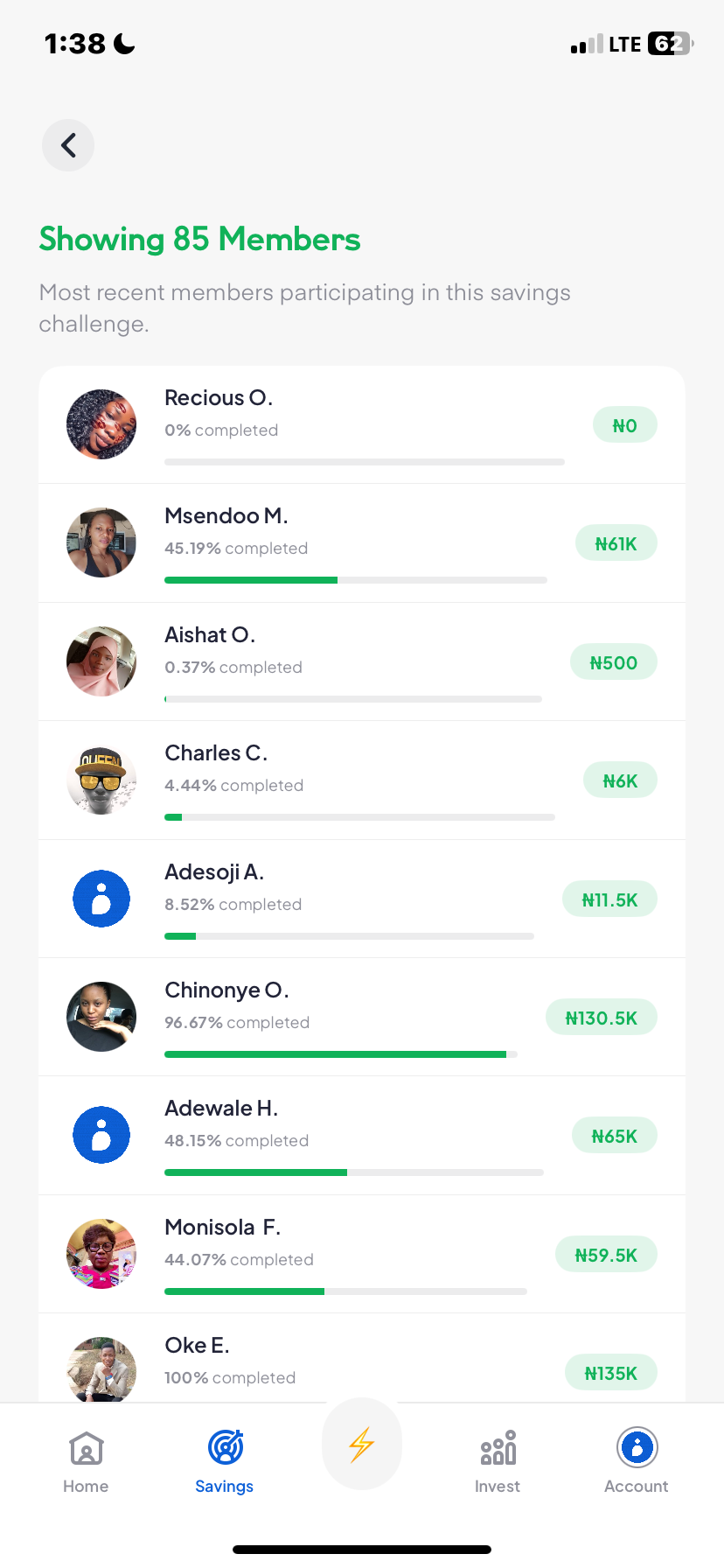Image resolution: width=724 pixels, height=1568 pixels.
Task: Tap Adesoji A.'s default avatar icon
Action: [101, 899]
